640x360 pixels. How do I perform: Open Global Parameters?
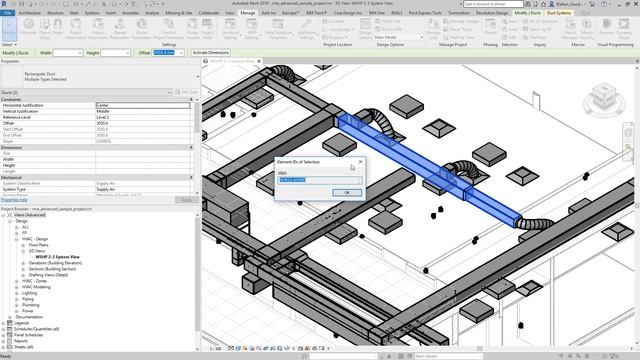tap(142, 28)
